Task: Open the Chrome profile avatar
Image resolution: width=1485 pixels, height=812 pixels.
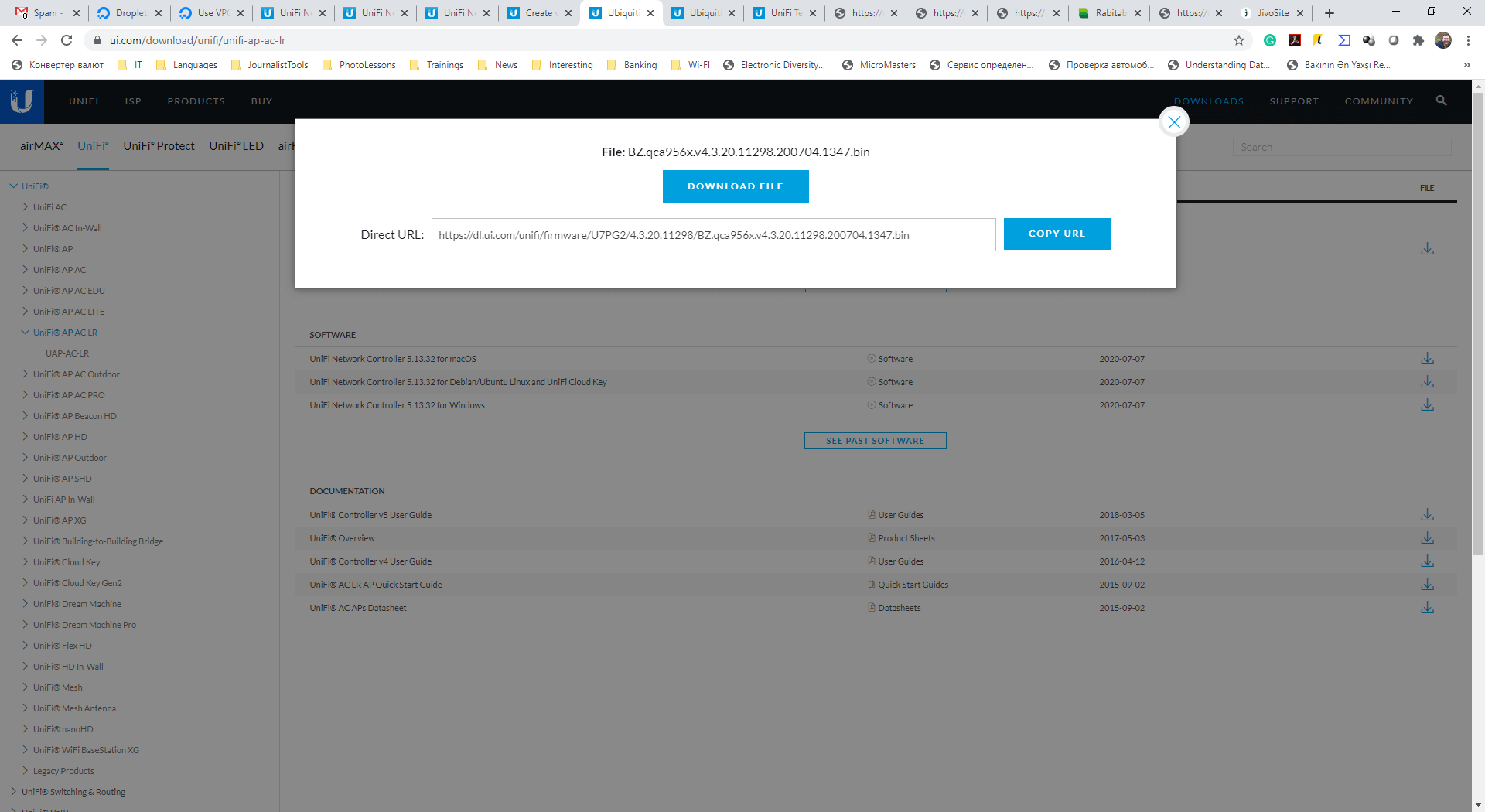Action: tap(1443, 40)
